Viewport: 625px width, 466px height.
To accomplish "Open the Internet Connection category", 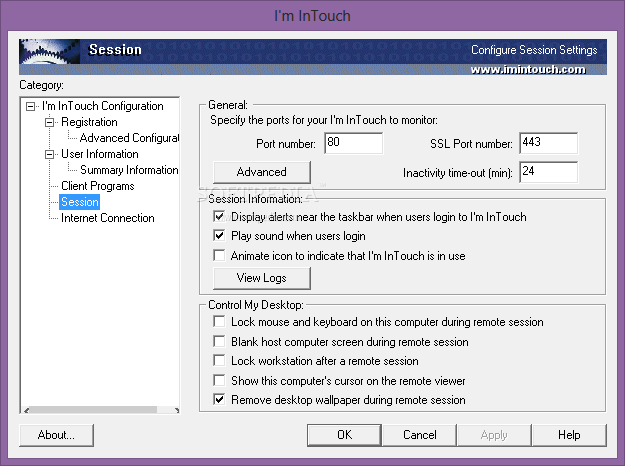I will (108, 218).
